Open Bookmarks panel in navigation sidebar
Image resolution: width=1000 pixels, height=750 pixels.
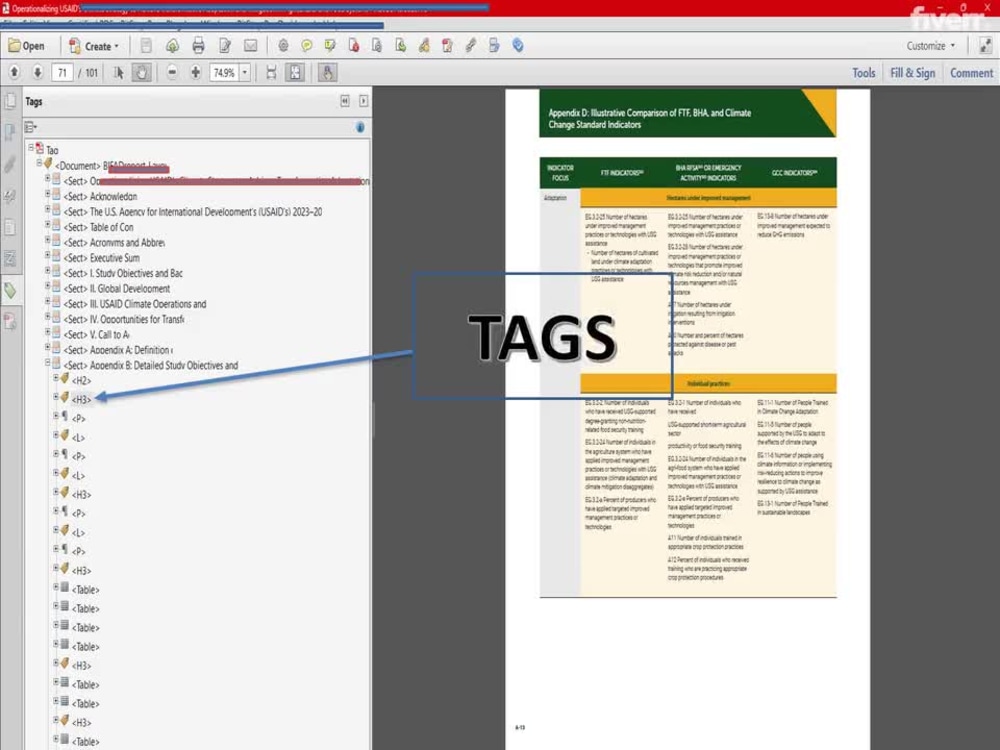click(10, 133)
